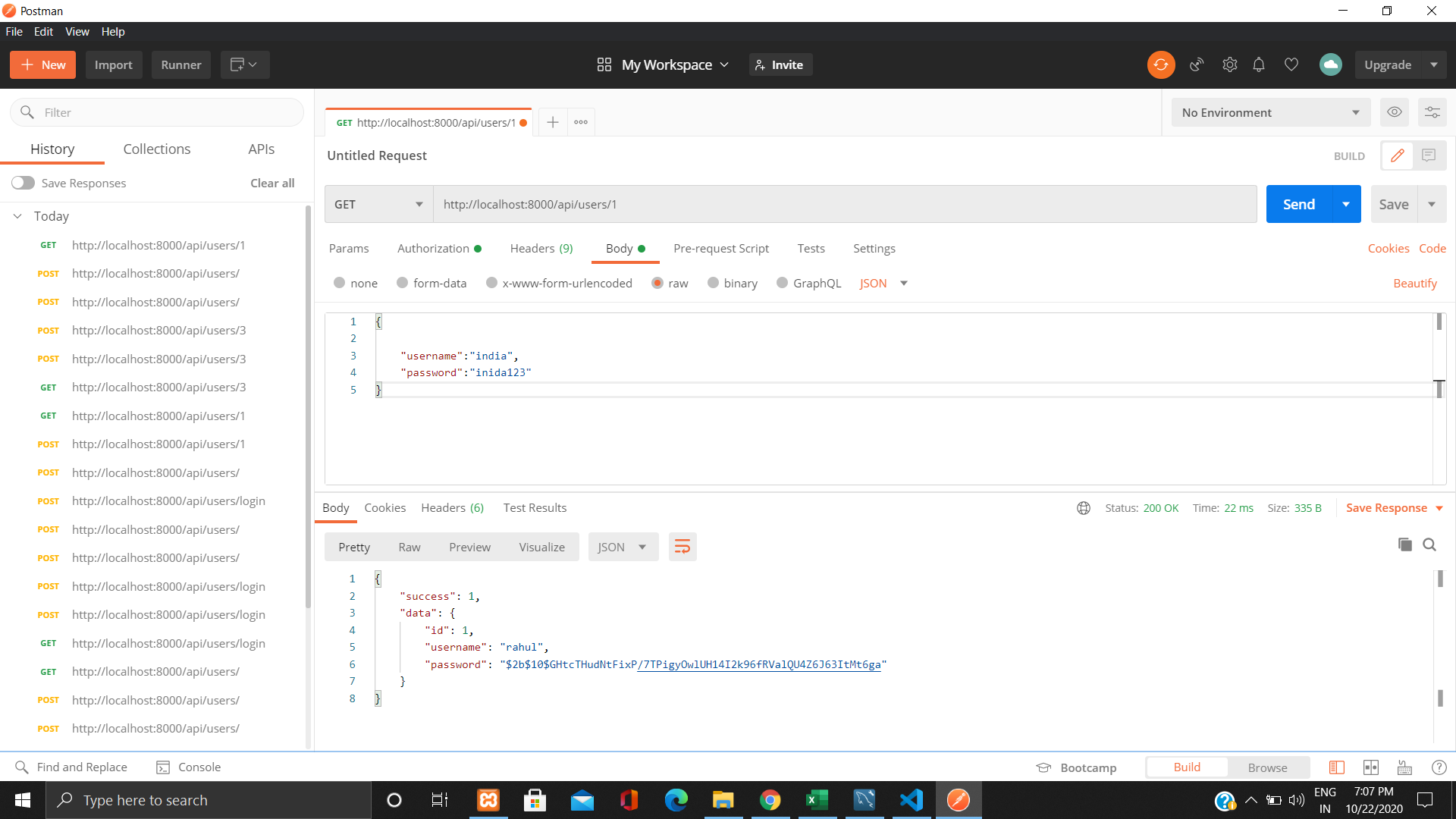1456x819 pixels.
Task: Toggle the Save Responses switch
Action: (x=23, y=183)
